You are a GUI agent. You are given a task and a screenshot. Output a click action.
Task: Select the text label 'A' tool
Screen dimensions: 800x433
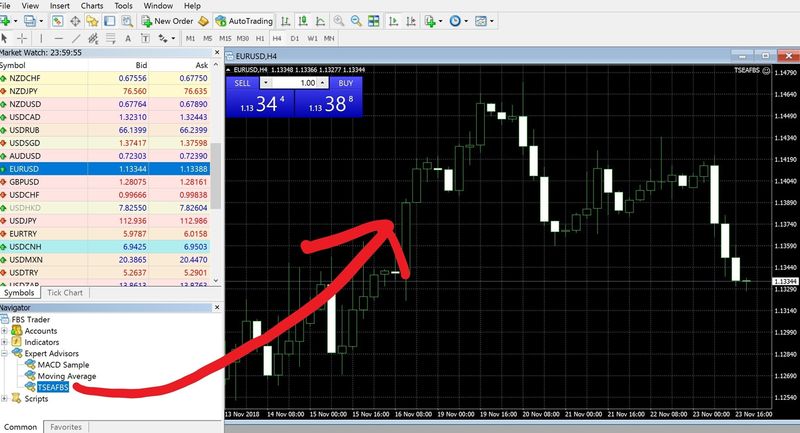(x=130, y=38)
